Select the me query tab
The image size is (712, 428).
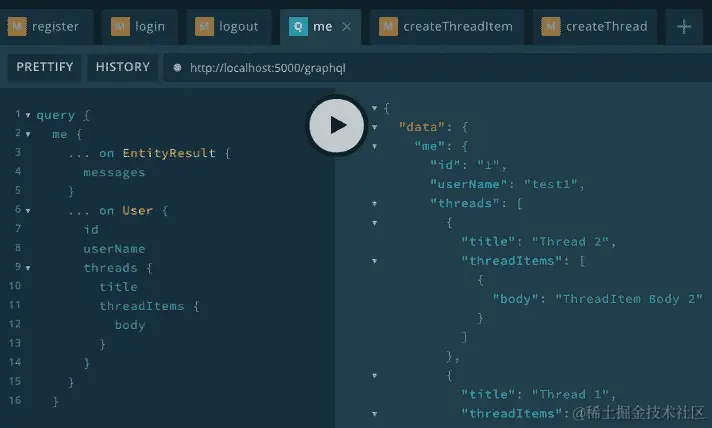click(x=321, y=27)
